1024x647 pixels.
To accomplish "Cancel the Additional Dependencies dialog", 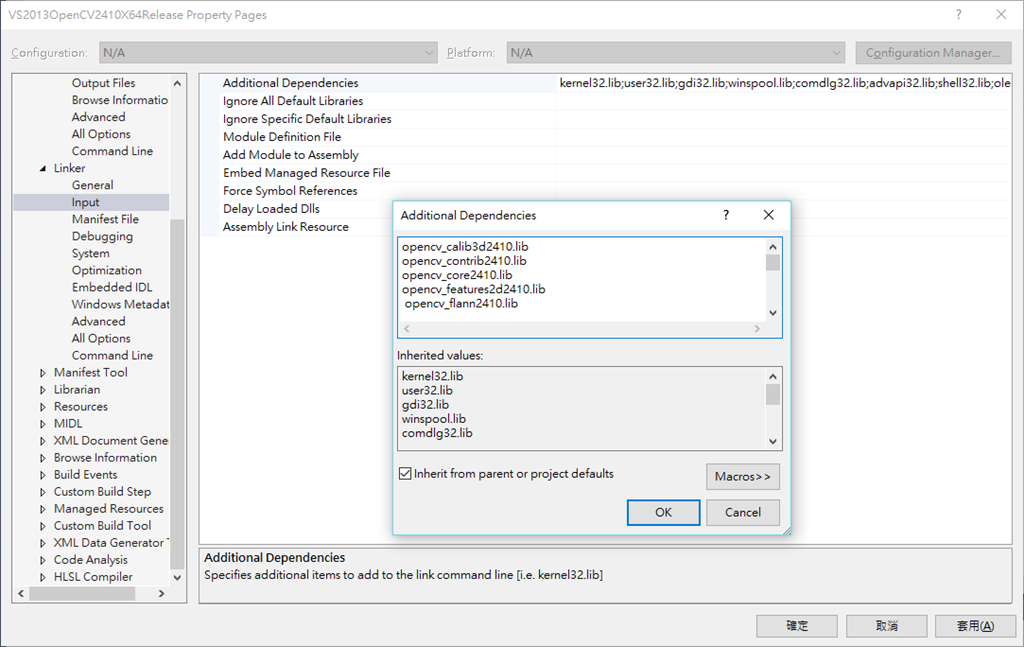I will [x=743, y=513].
